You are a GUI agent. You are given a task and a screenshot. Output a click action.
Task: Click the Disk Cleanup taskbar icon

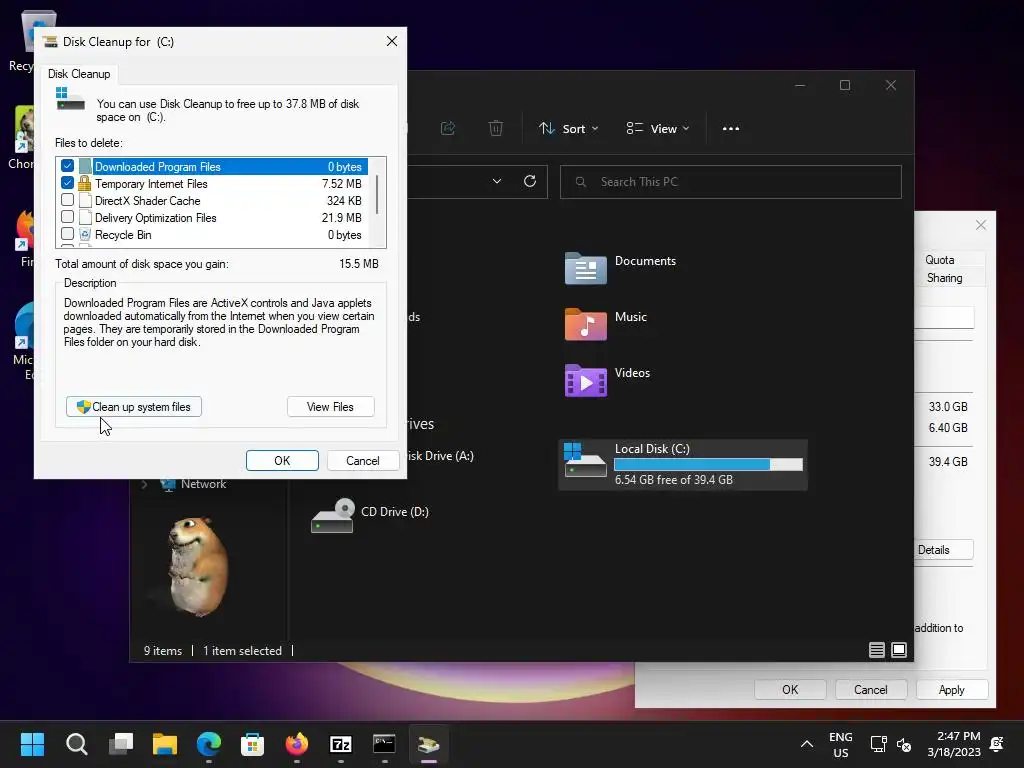click(x=428, y=744)
